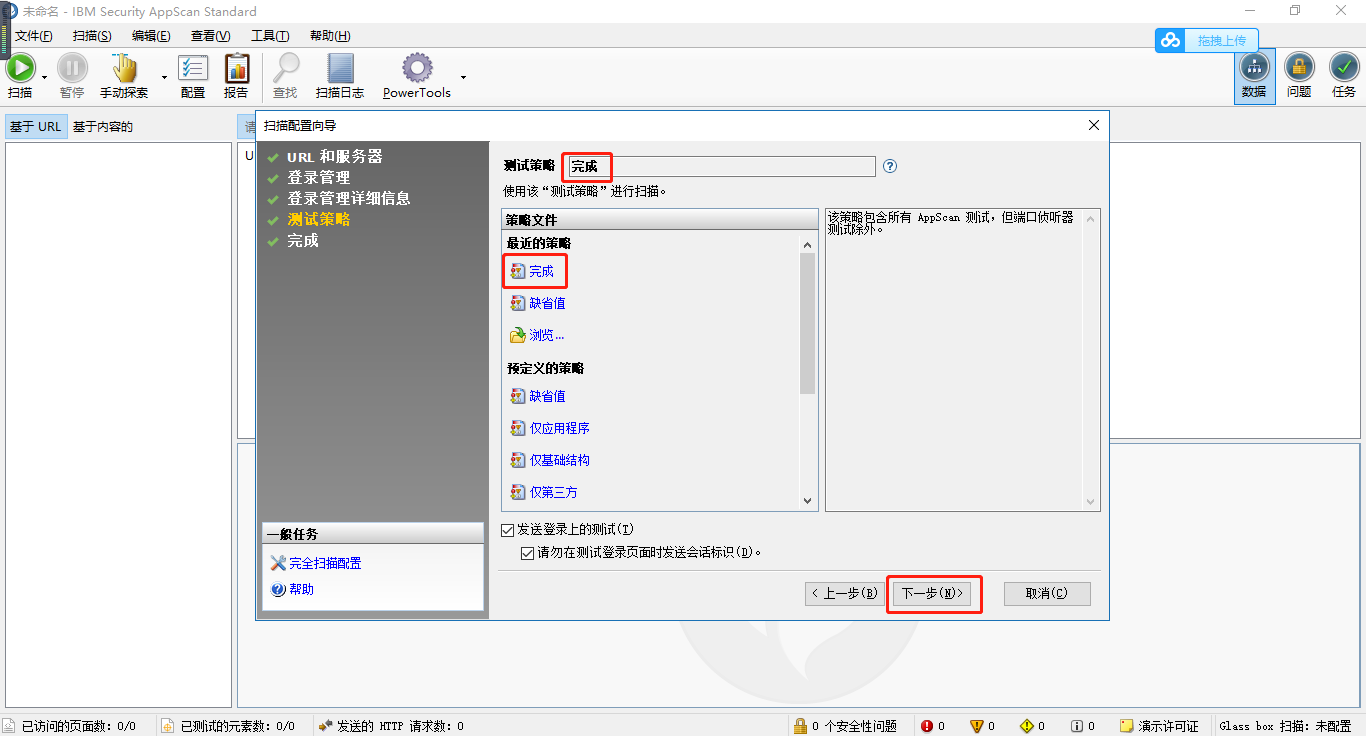Select predefined policy 缺省值
This screenshot has height=736, width=1366.
[547, 396]
